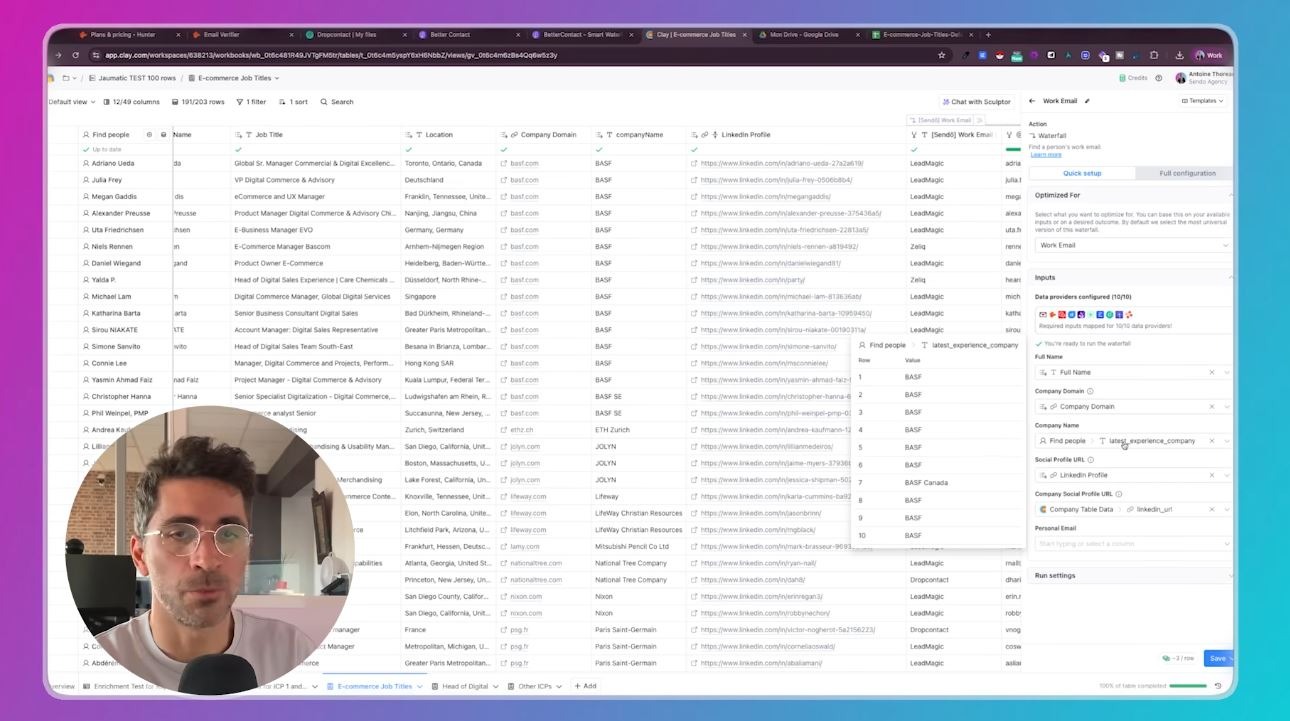Switch to the Email Verifier browser tab
1290x721 pixels.
[x=242, y=34]
